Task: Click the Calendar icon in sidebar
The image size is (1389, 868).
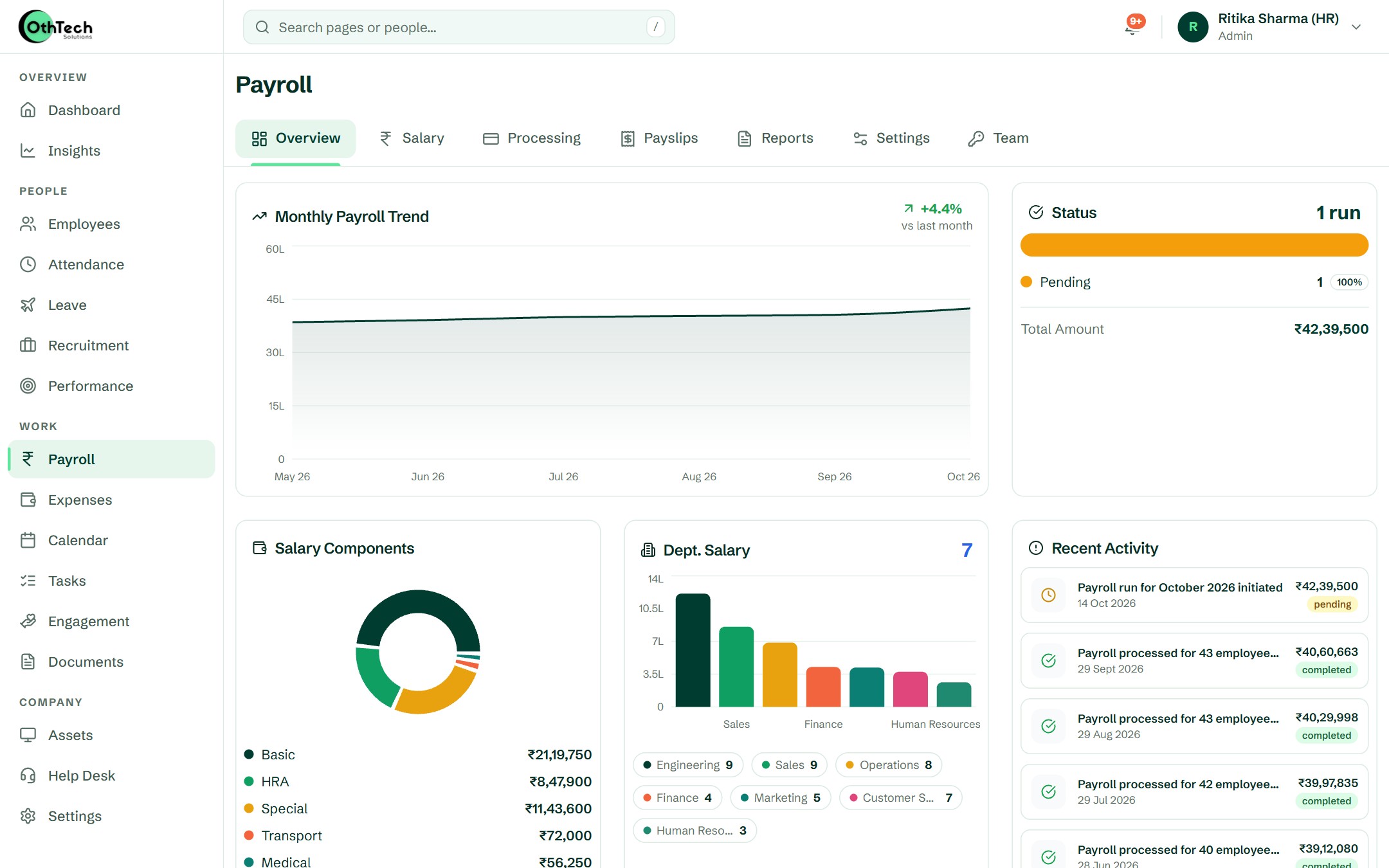Action: (x=28, y=540)
